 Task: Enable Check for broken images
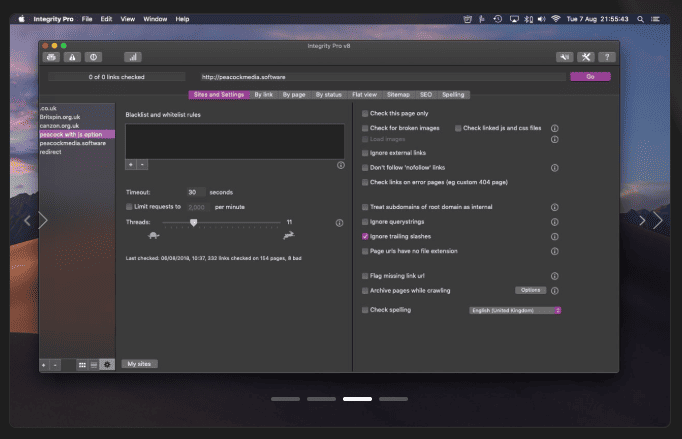[365, 128]
